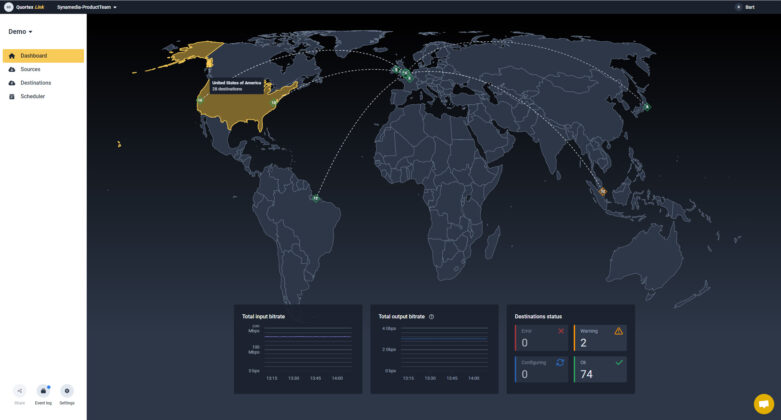Open the Event log icon
Viewport: 781px width, 420px height.
click(x=43, y=391)
